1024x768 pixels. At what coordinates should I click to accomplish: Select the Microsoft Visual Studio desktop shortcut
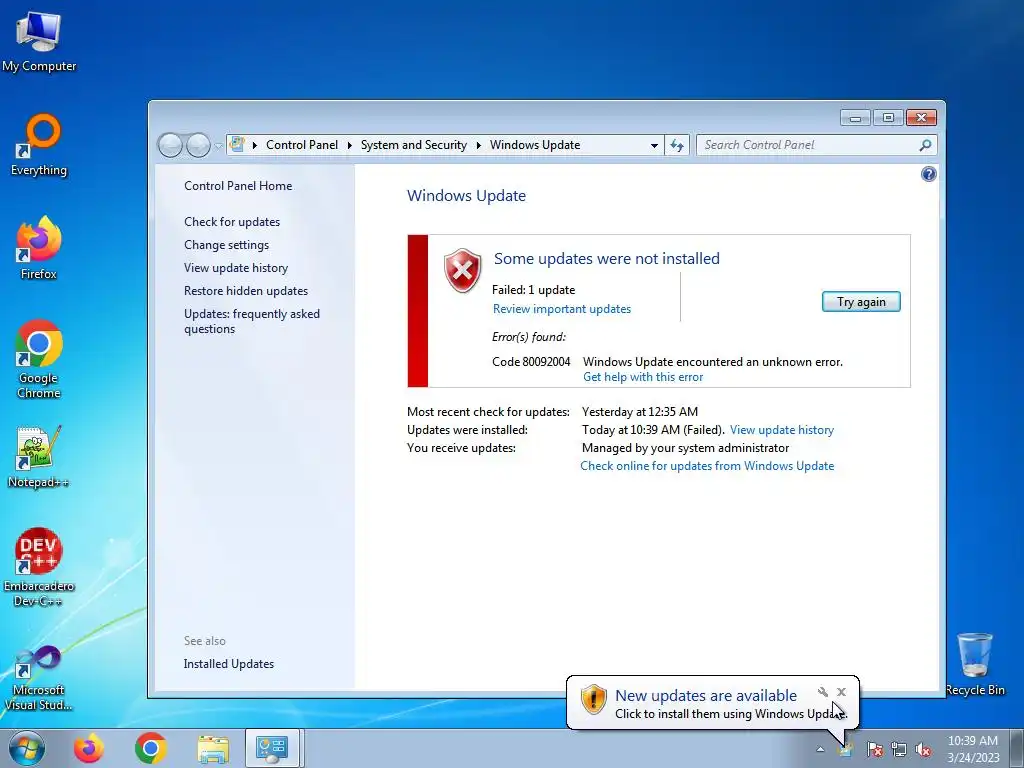(x=39, y=678)
